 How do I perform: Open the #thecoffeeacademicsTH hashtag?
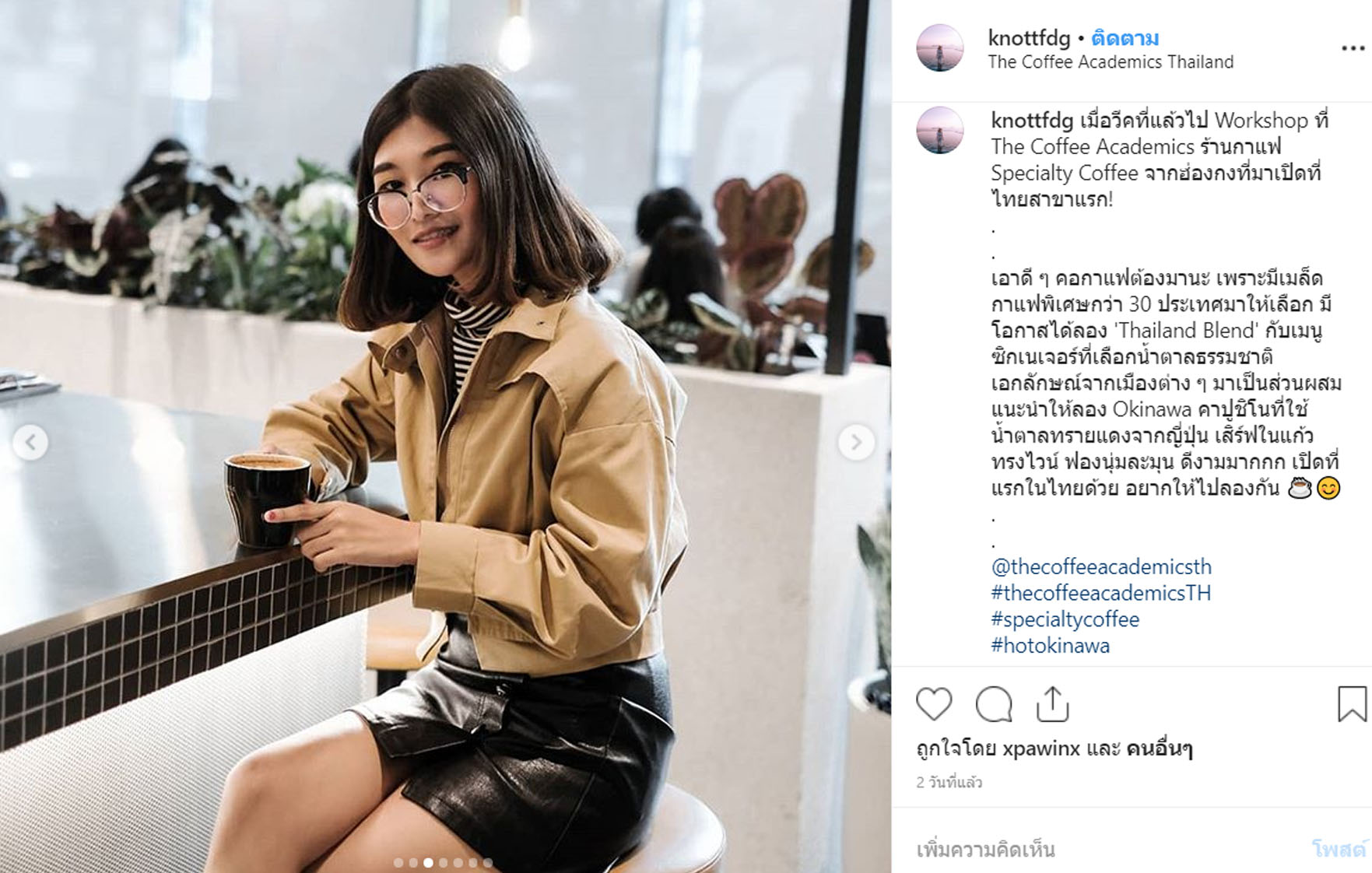point(1101,593)
